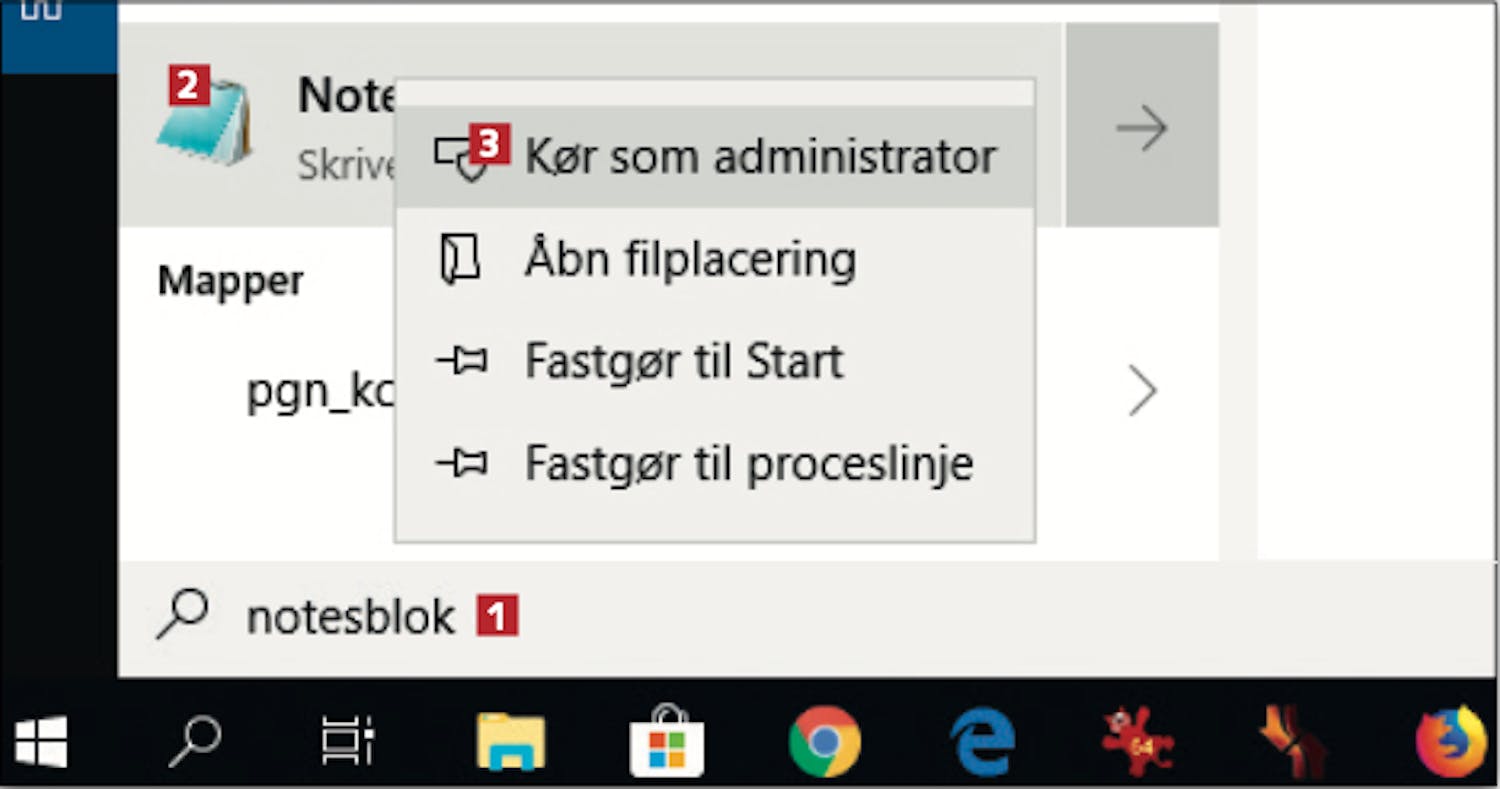Click the search box magnifier icon
Image resolution: width=1500 pixels, height=789 pixels.
[182, 615]
